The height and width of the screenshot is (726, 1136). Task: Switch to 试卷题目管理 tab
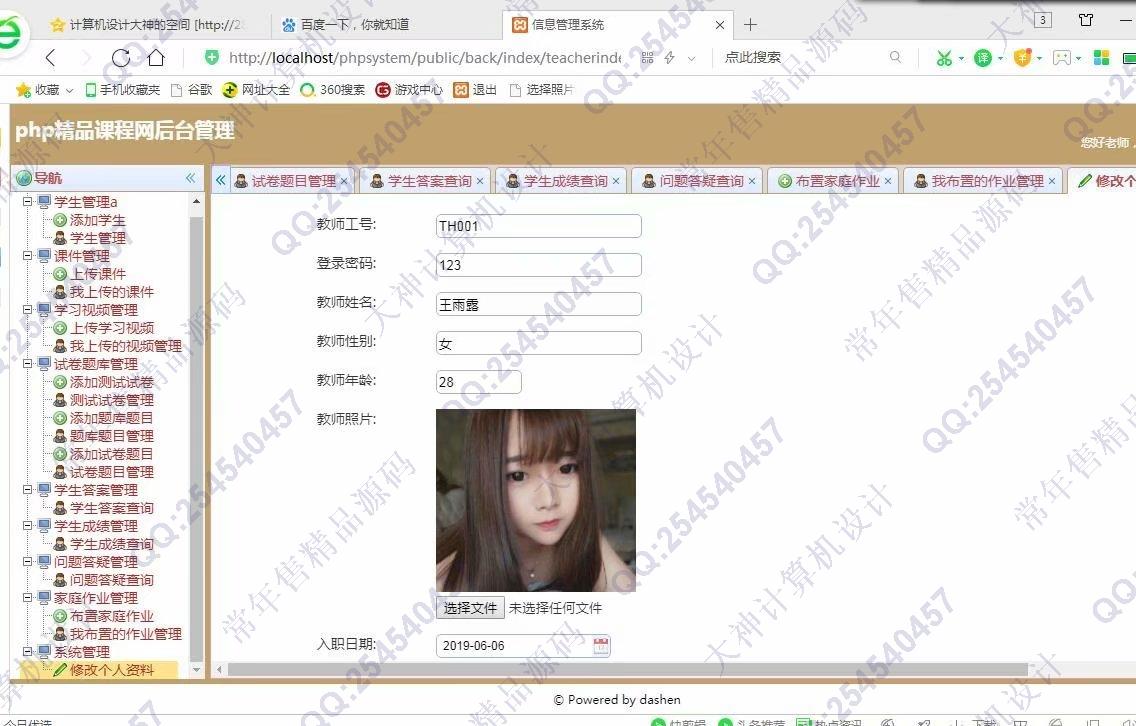pos(293,181)
